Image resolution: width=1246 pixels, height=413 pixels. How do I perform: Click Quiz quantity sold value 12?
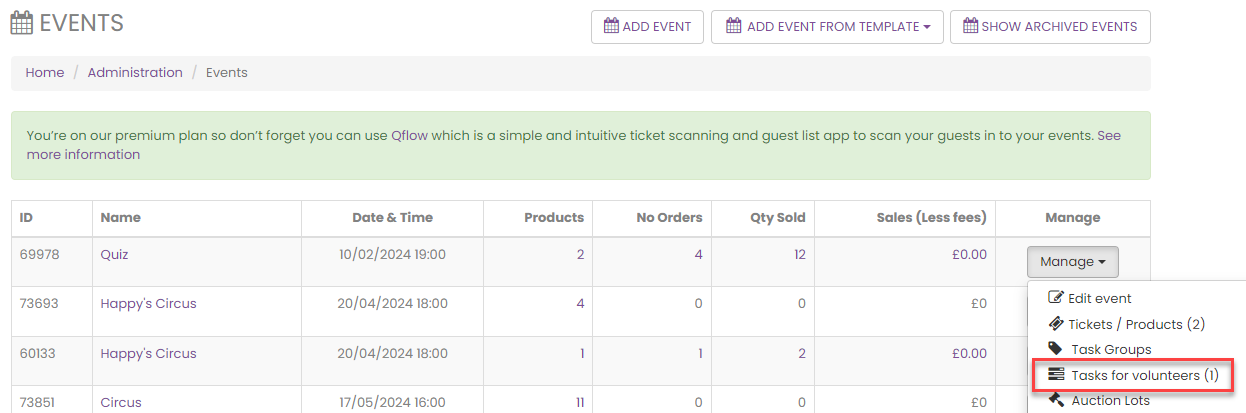click(x=799, y=255)
